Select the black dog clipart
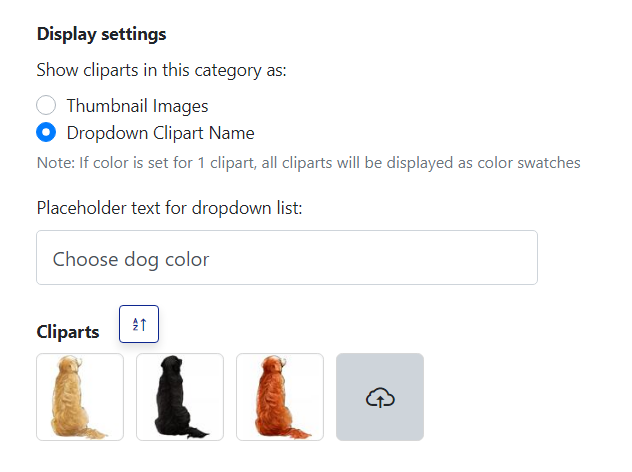Viewport: 632px width, 472px height. click(180, 397)
